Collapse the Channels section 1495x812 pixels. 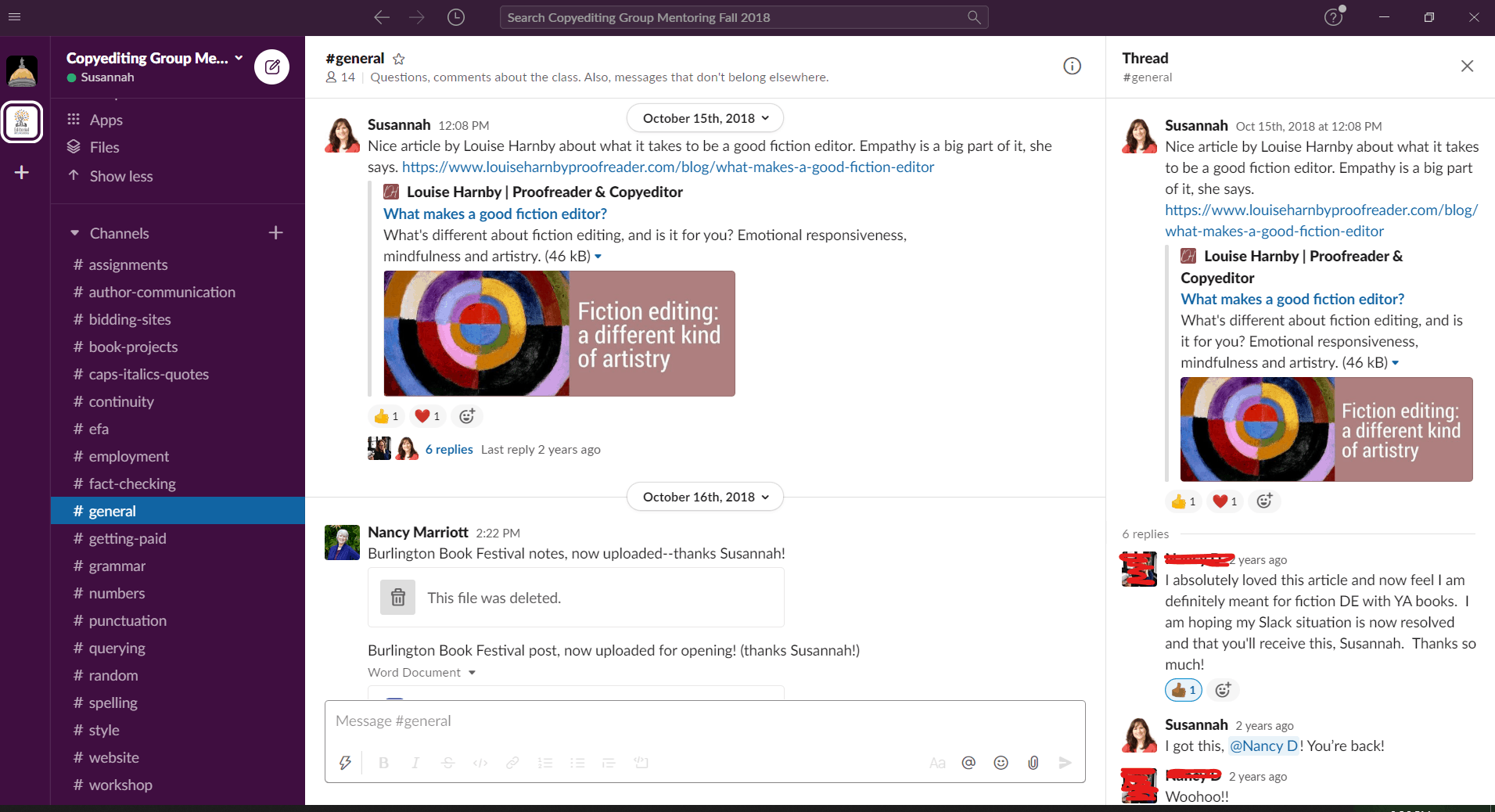tap(75, 233)
